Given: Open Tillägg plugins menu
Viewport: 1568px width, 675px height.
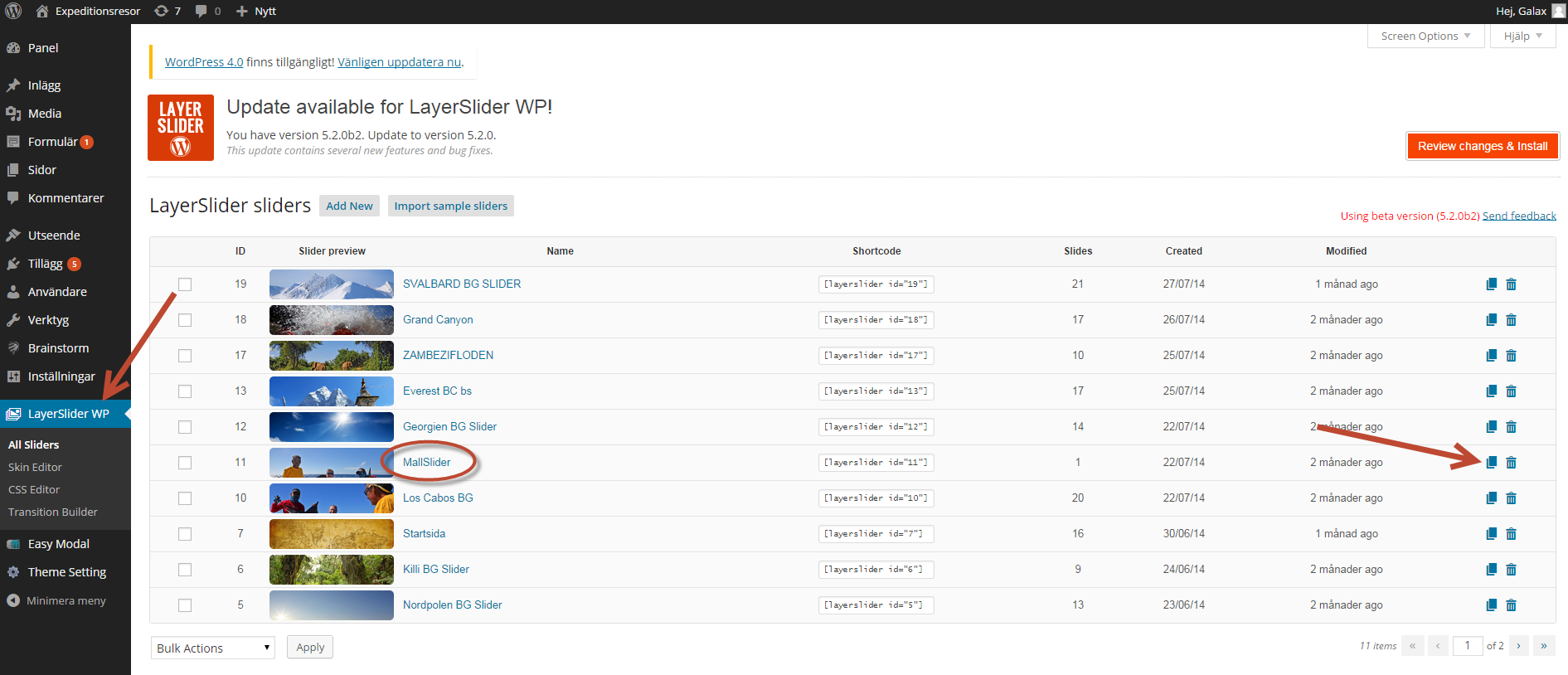Looking at the screenshot, I should point(46,264).
